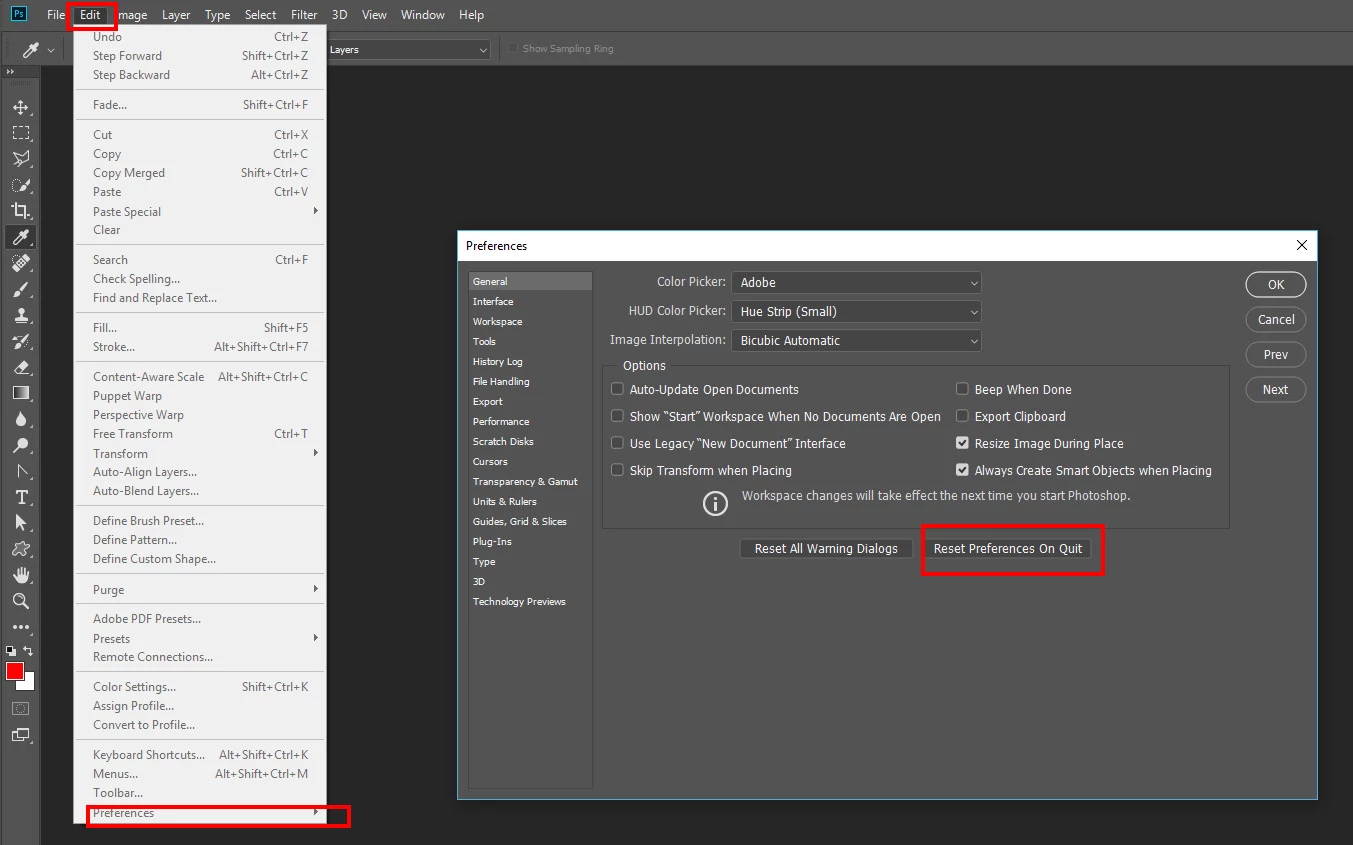
Task: Open the Window menu
Action: (423, 15)
